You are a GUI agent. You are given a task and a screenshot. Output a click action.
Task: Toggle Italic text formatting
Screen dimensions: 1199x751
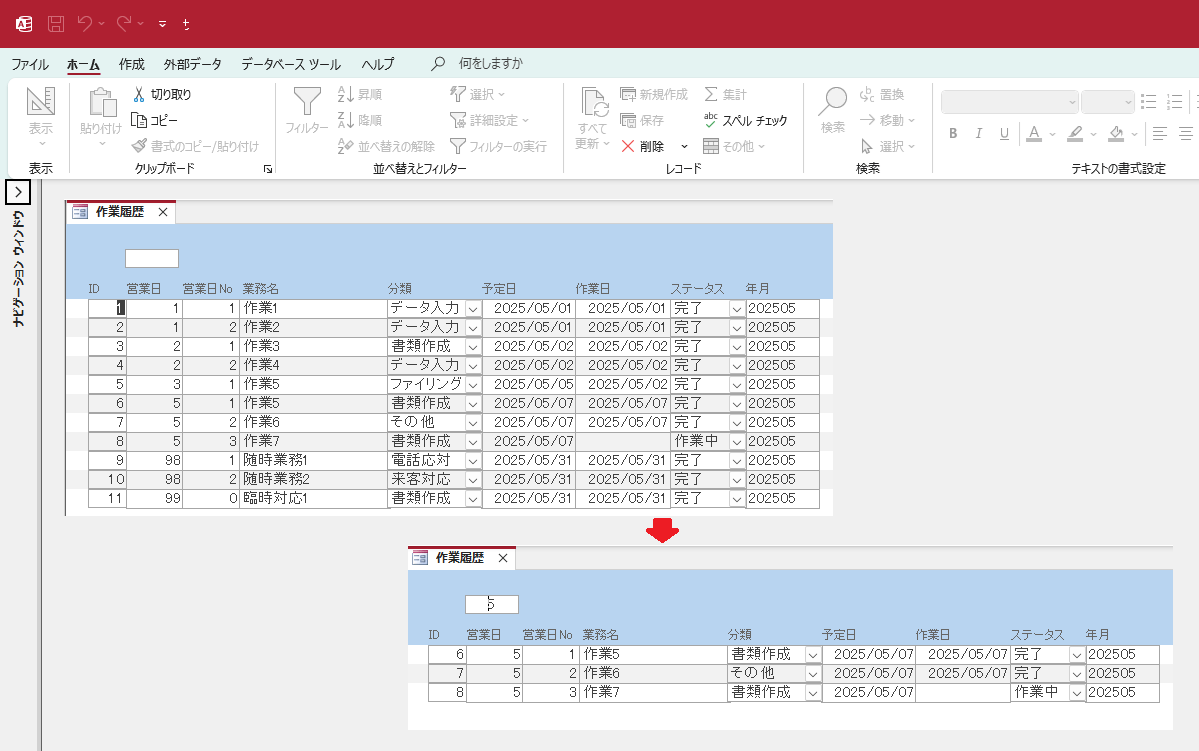(x=979, y=133)
